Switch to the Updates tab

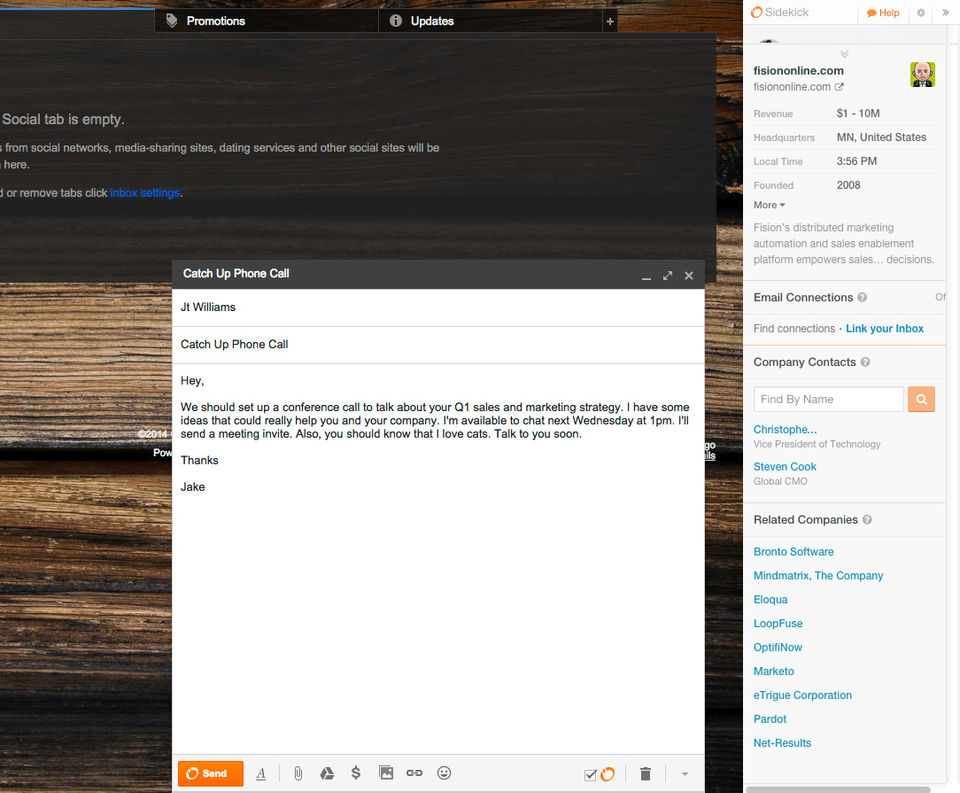(x=490, y=21)
